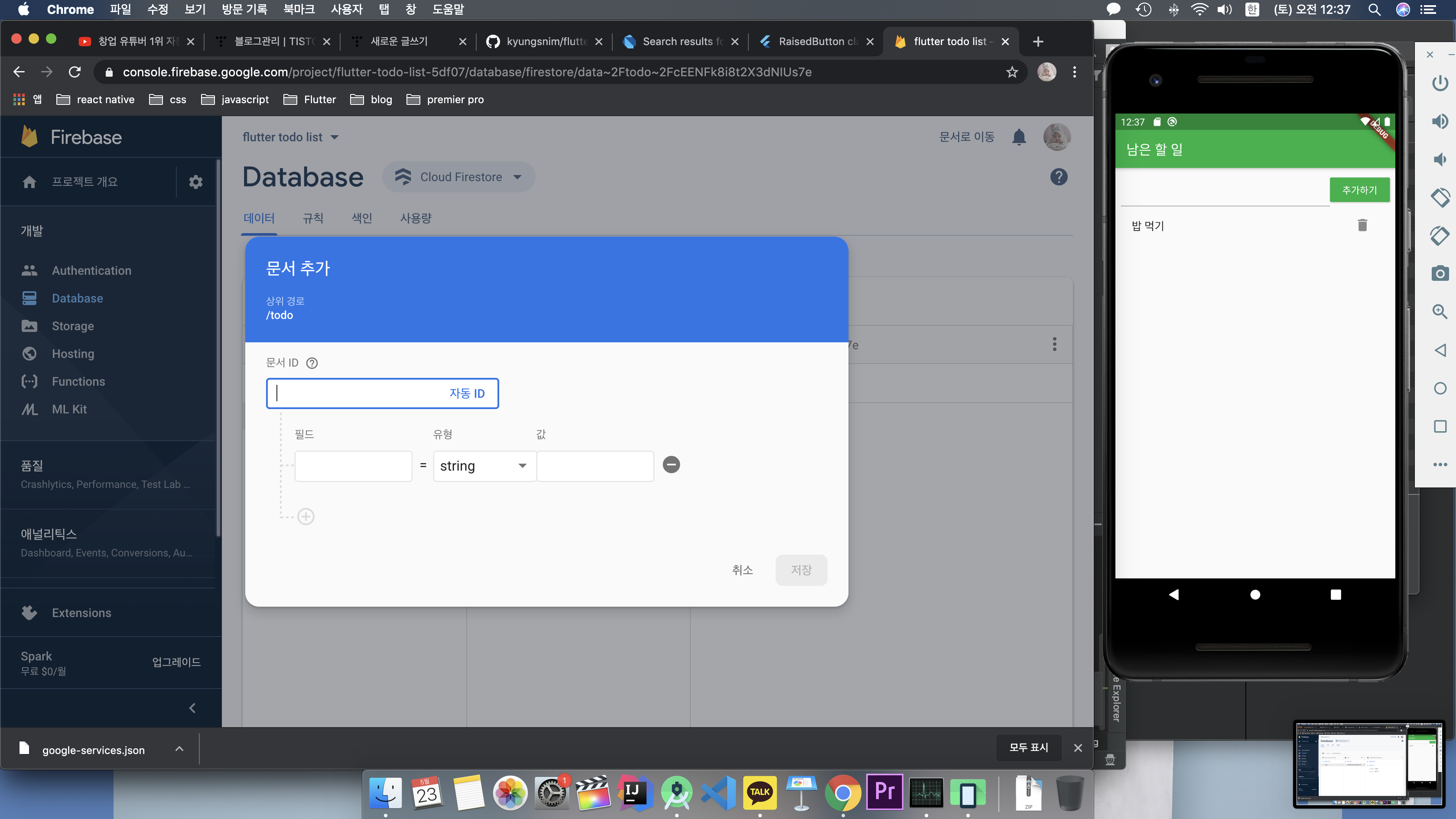Click the 취소 cancel button
The image size is (1456, 819).
pos(742,570)
